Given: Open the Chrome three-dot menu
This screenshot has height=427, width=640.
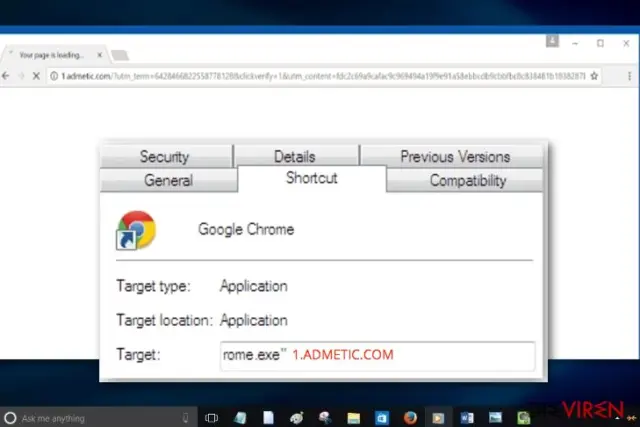Looking at the screenshot, I should pyautogui.click(x=629, y=76).
